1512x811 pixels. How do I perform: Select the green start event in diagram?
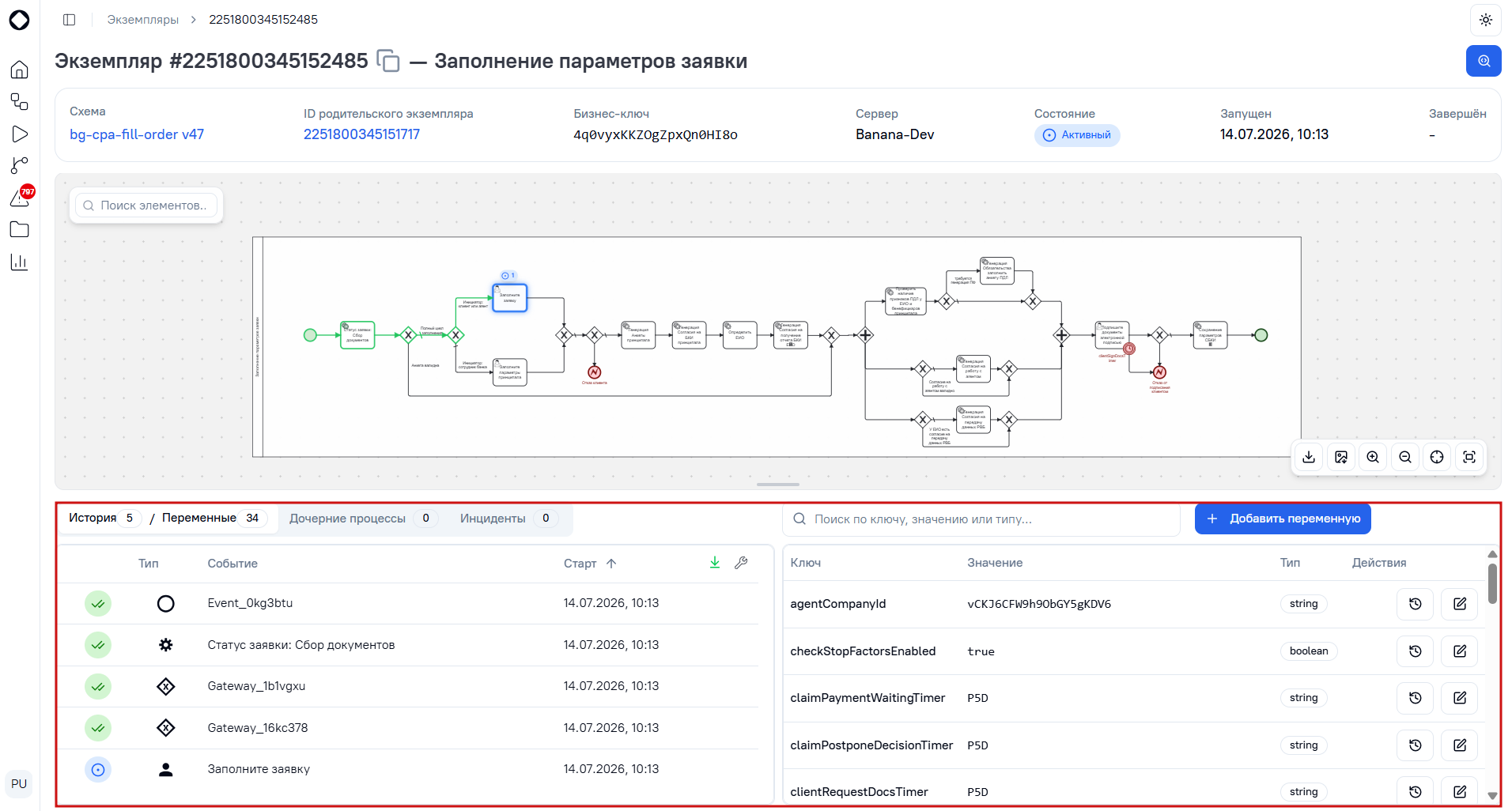[311, 335]
